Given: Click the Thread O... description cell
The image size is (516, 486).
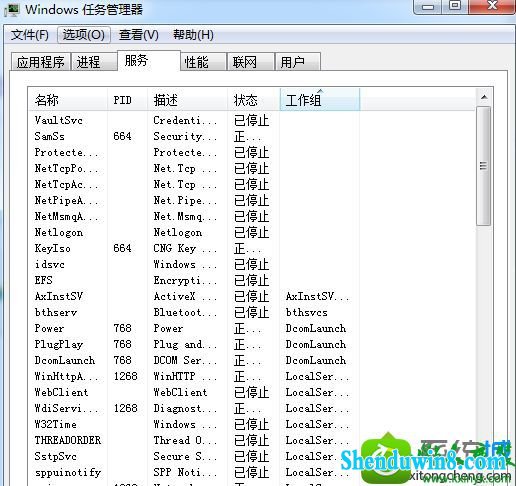Looking at the screenshot, I should [185, 440].
